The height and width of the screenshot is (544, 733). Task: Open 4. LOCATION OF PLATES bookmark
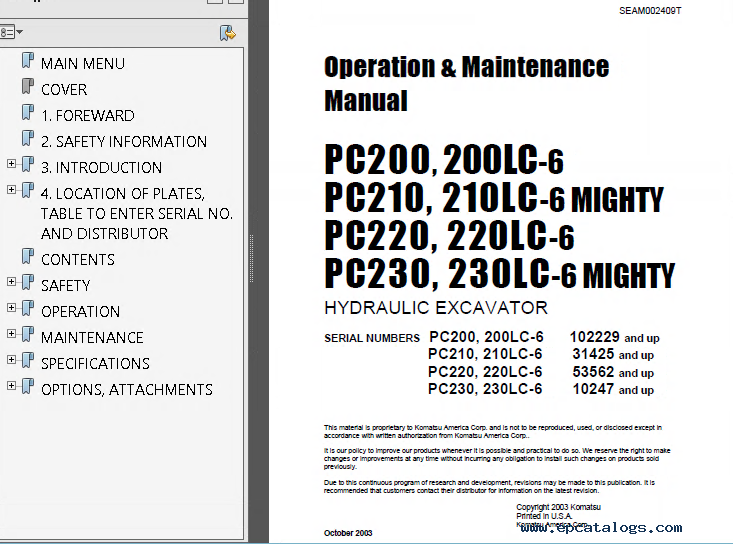[137, 214]
